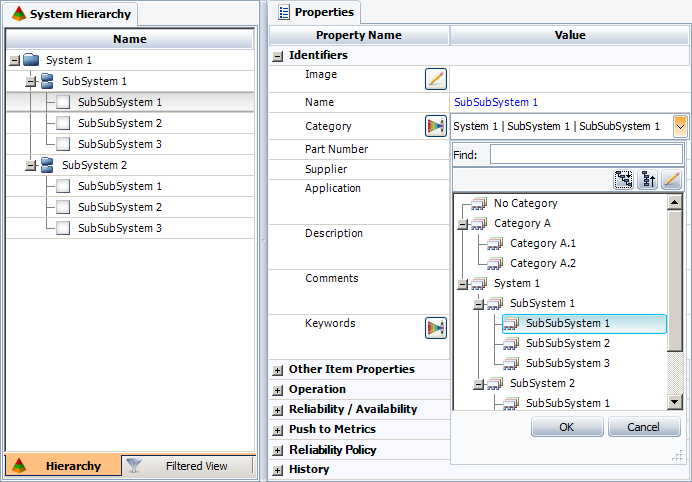Click the System 1 folder icon in hierarchy

(x=31, y=60)
